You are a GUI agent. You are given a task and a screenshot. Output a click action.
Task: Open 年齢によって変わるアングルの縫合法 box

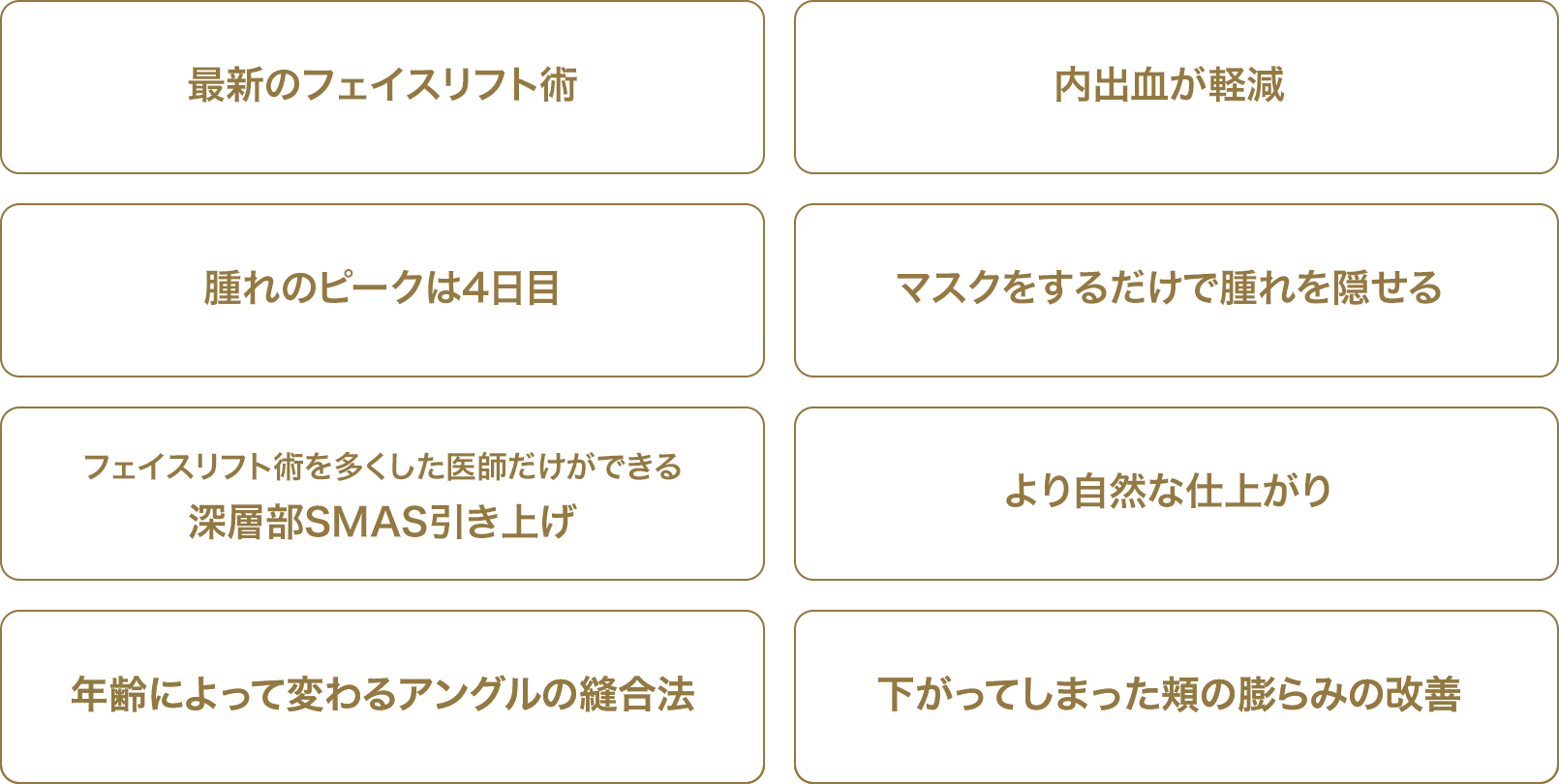(382, 697)
